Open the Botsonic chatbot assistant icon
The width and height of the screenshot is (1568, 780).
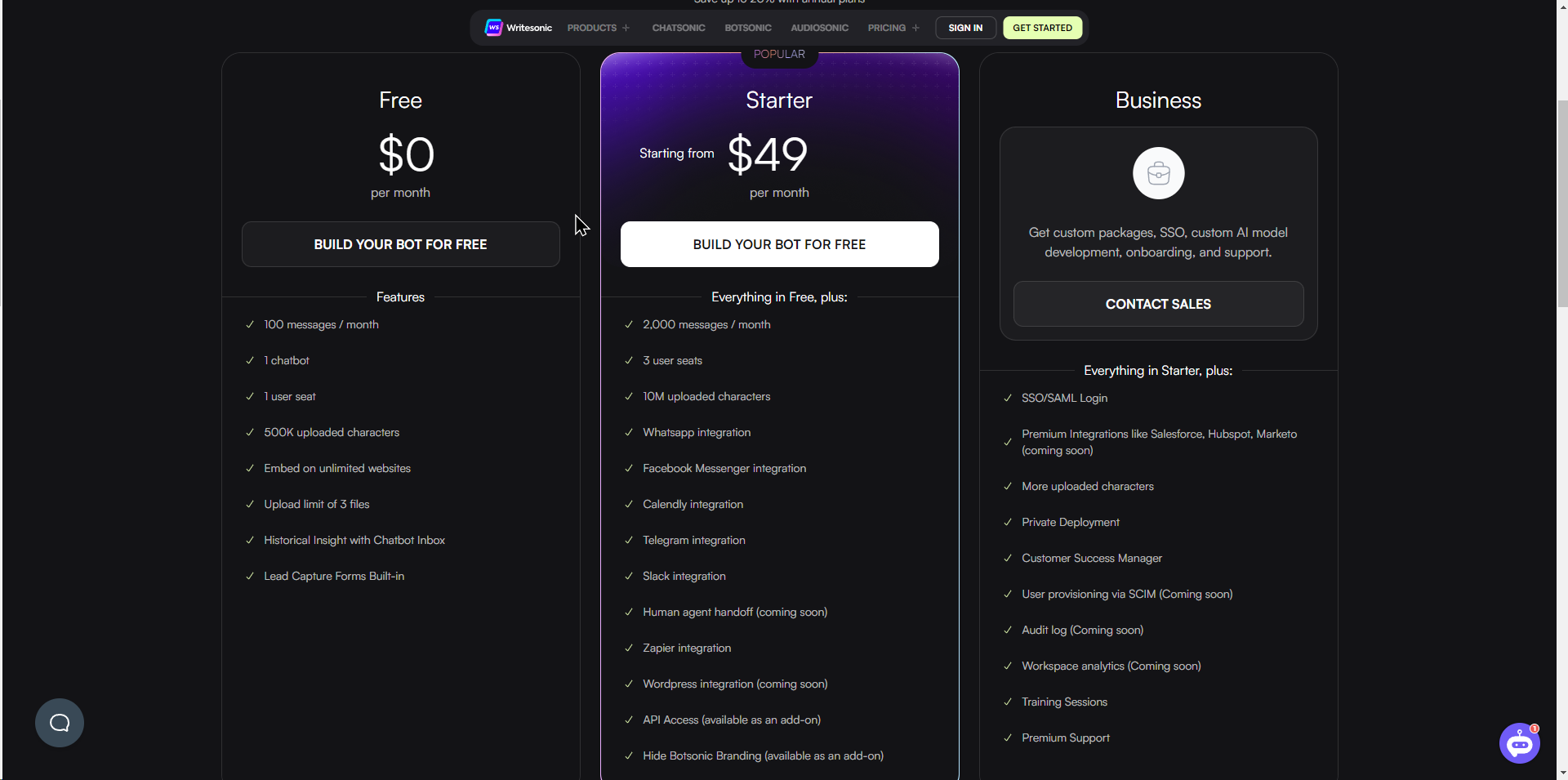coord(1519,743)
